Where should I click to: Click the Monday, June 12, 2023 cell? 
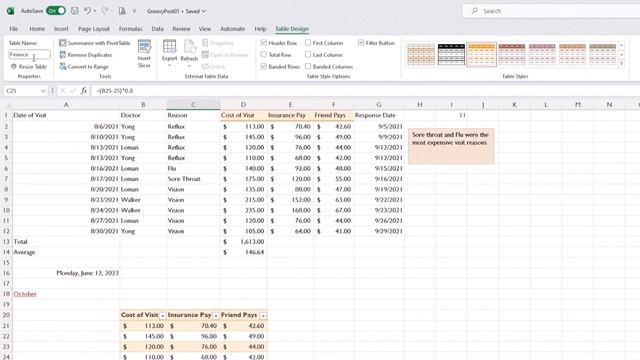tap(66, 273)
